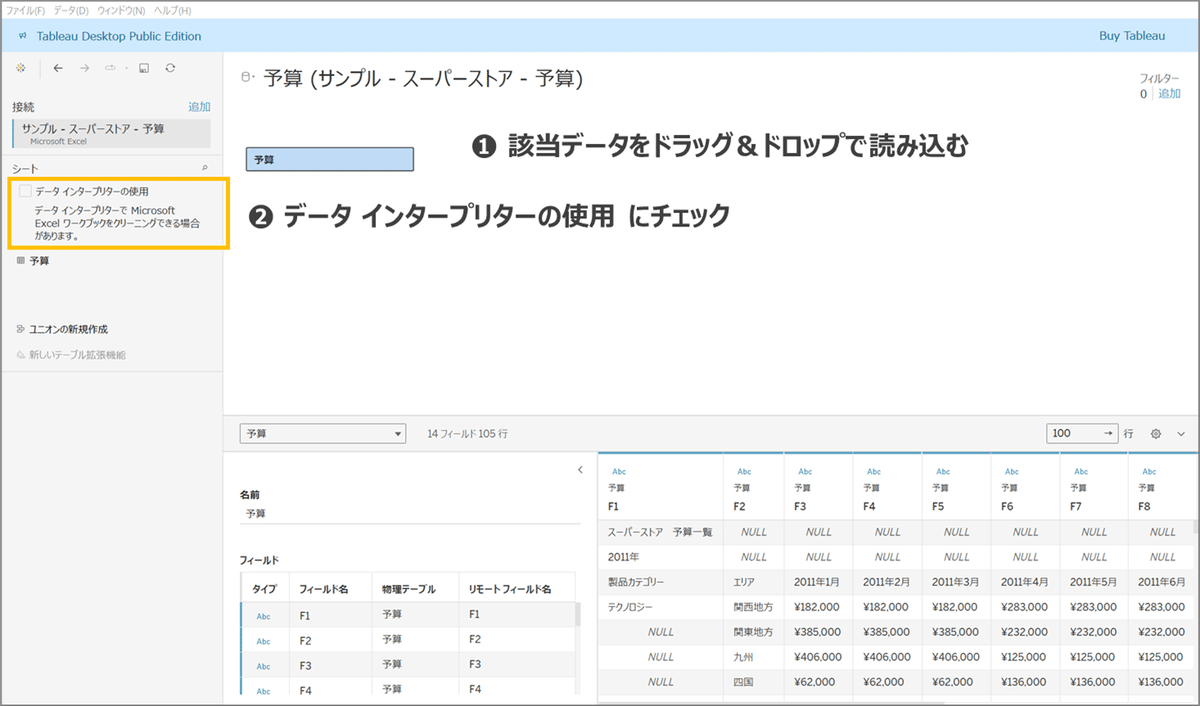Click the arrow inside the row count box
Screen dimensions: 1200x706
(x=1107, y=434)
